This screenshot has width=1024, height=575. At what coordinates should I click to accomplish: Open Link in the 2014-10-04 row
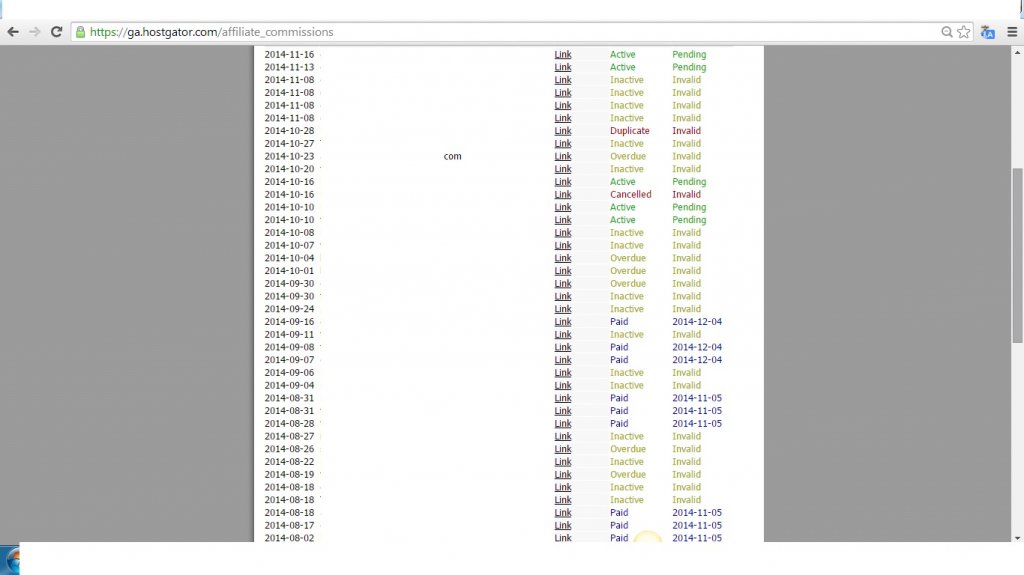(563, 258)
